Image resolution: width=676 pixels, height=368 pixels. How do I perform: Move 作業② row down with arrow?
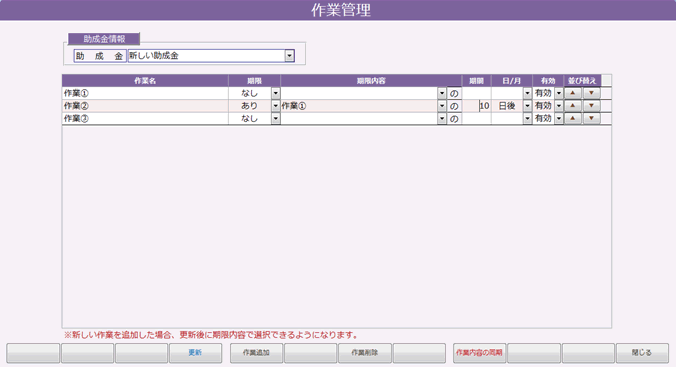[592, 106]
